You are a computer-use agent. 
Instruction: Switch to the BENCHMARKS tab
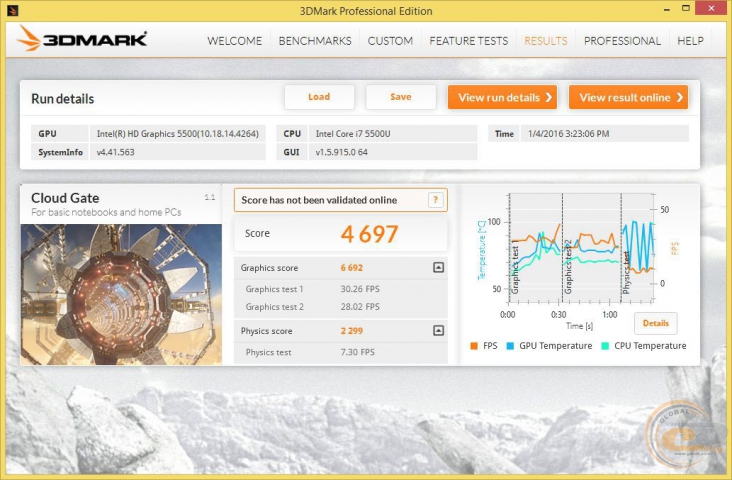pyautogui.click(x=315, y=41)
